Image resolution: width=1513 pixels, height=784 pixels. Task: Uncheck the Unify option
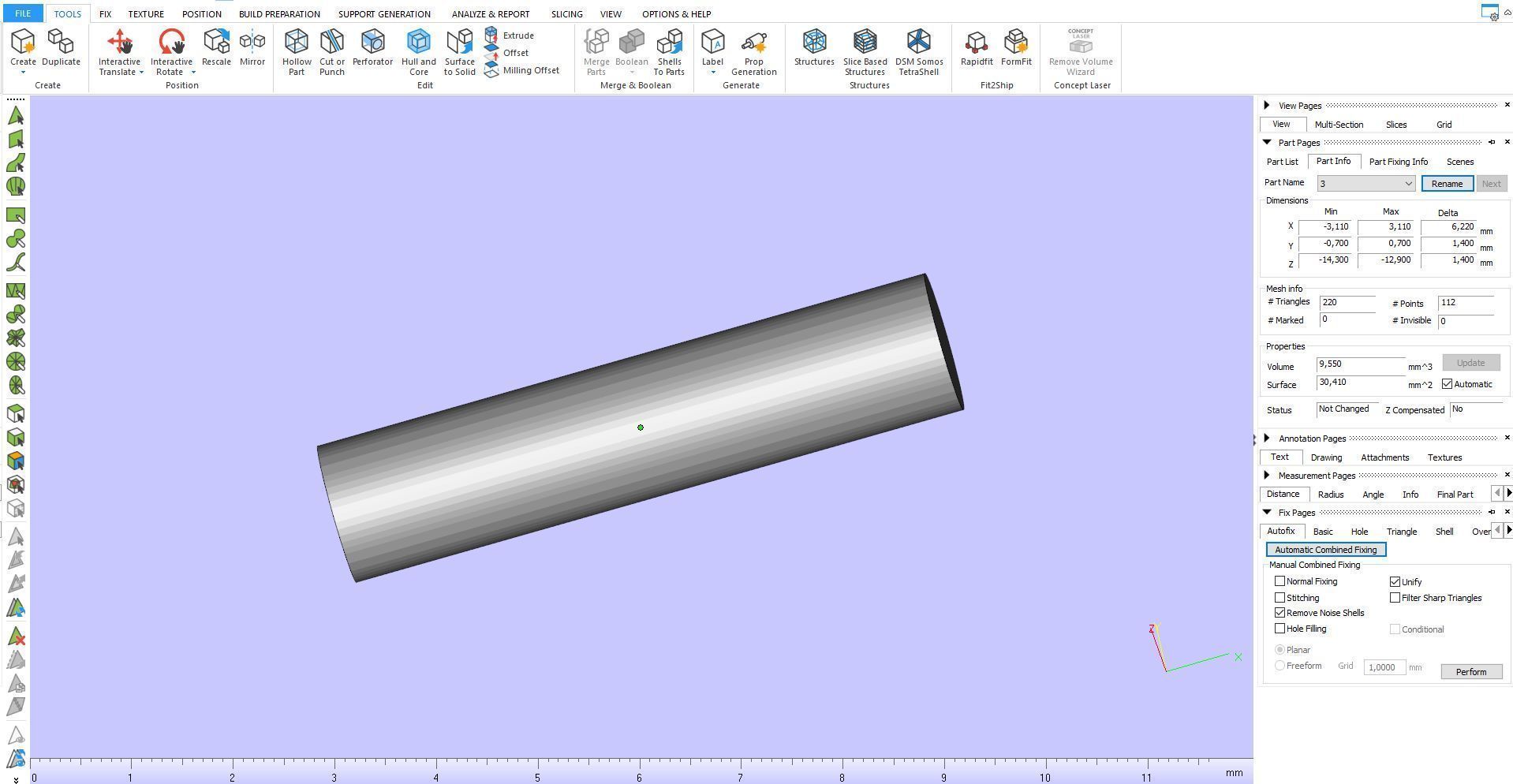[x=1395, y=582]
